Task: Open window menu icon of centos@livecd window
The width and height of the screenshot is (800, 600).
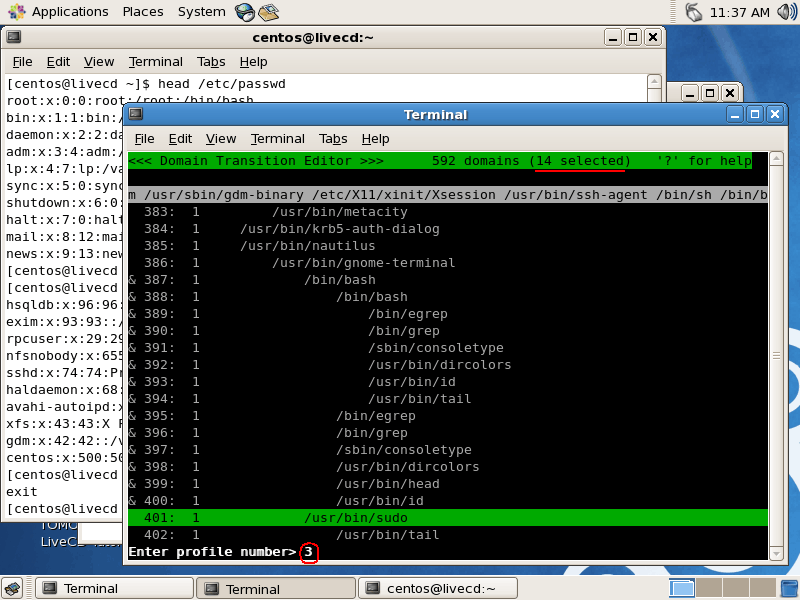Action: [14, 37]
